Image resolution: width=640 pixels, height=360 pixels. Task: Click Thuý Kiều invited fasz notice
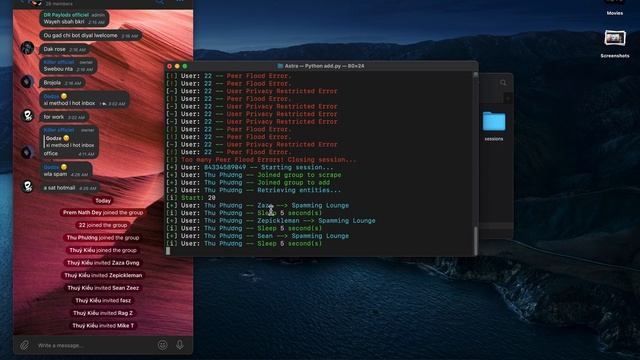click(x=103, y=300)
